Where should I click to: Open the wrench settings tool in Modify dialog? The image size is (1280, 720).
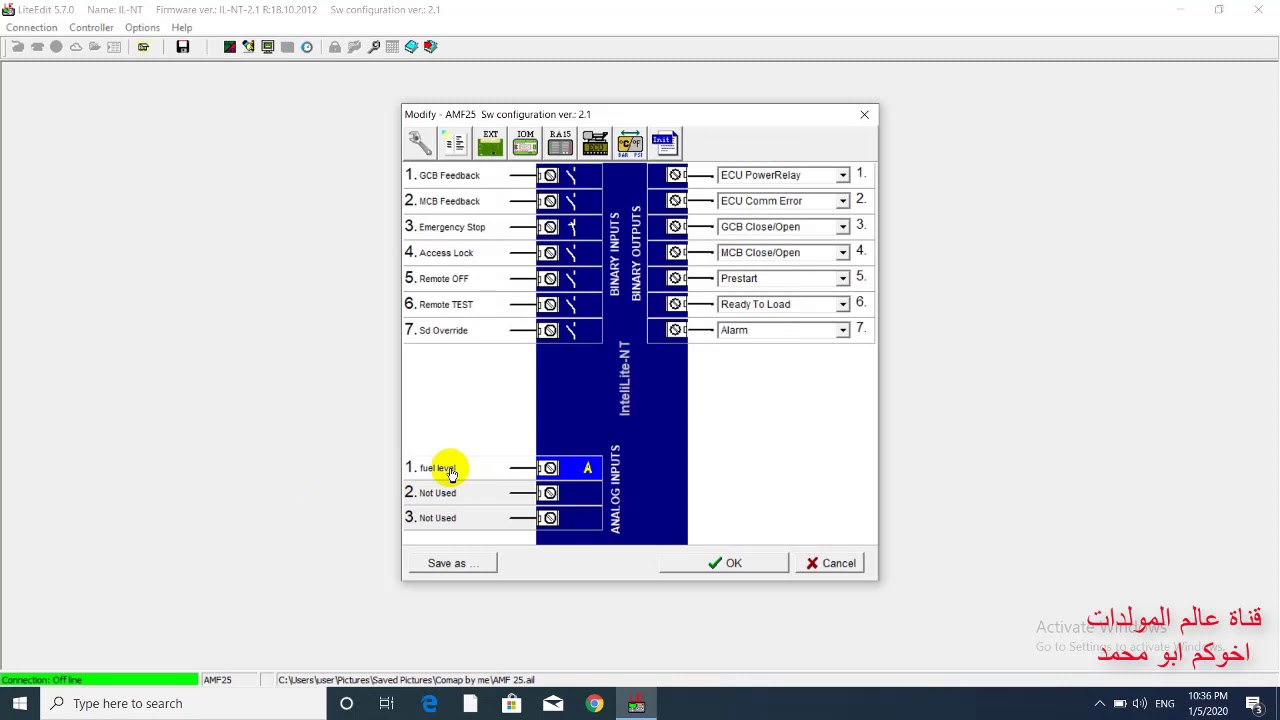[x=420, y=144]
